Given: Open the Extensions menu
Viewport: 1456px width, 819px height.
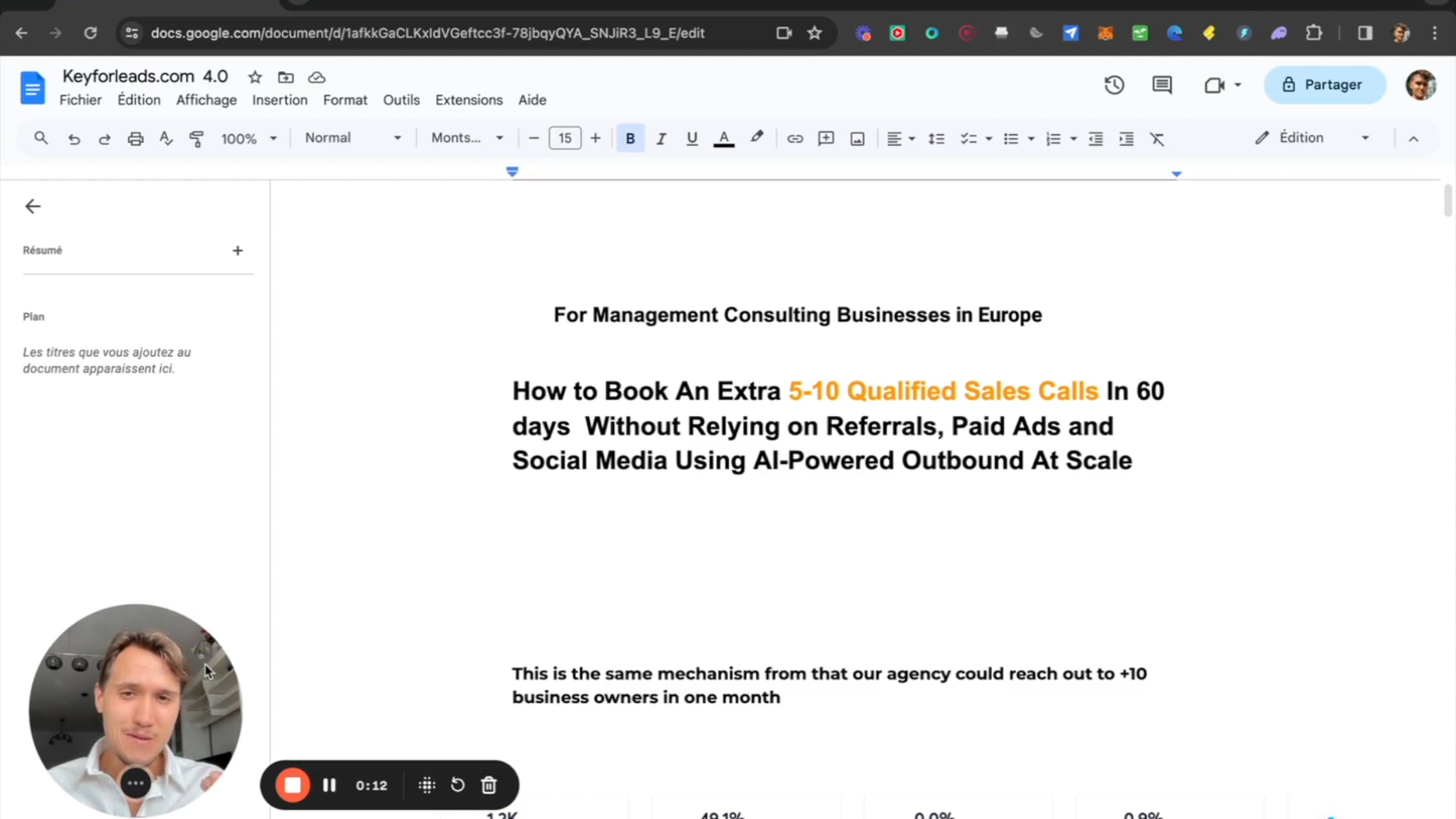Looking at the screenshot, I should (468, 100).
